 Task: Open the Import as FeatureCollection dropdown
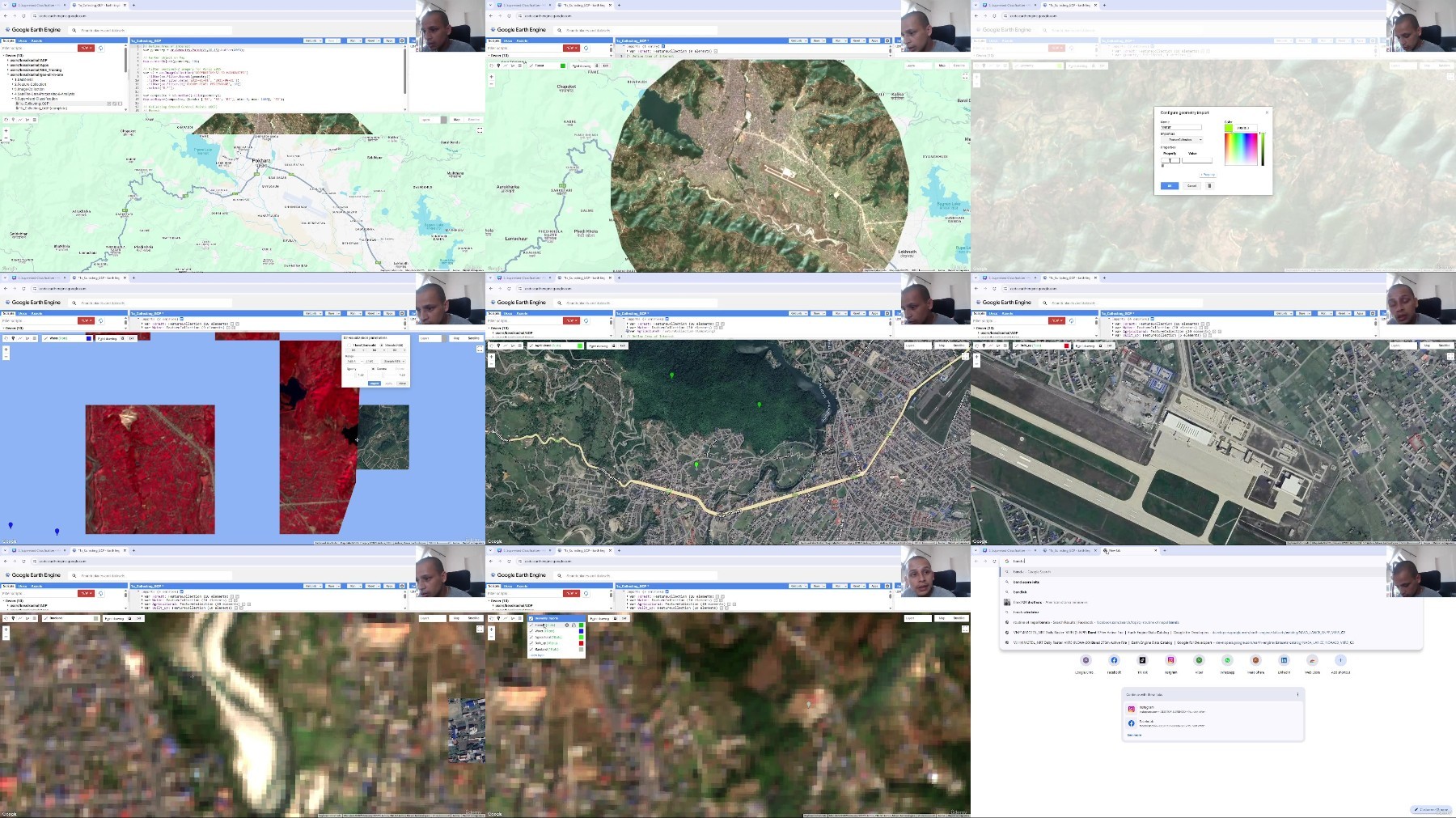pyautogui.click(x=1182, y=140)
